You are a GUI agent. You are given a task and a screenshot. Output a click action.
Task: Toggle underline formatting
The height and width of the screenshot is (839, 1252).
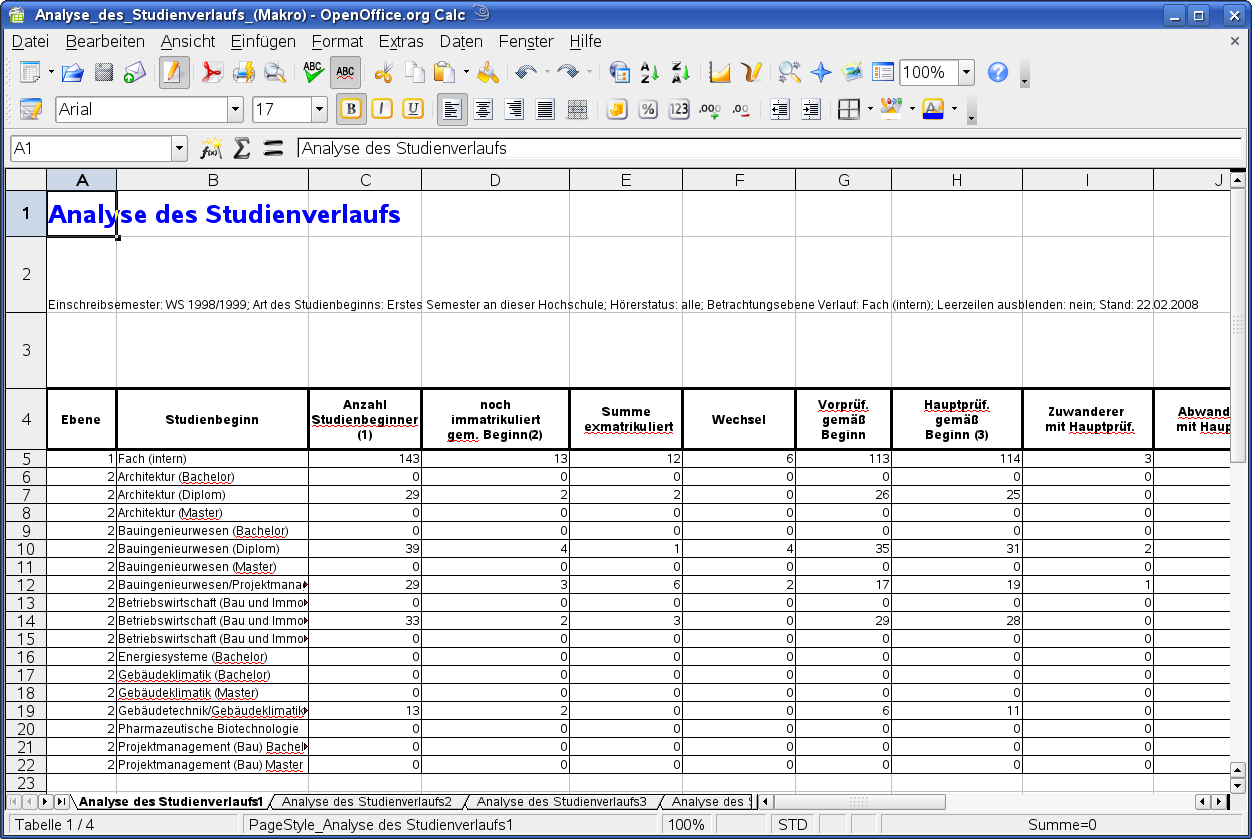[413, 109]
